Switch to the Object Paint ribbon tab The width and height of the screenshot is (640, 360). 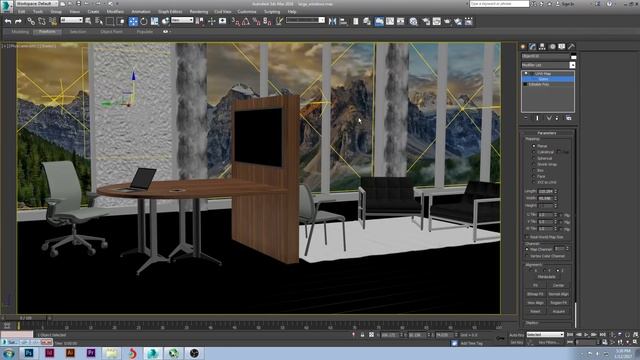click(x=111, y=32)
